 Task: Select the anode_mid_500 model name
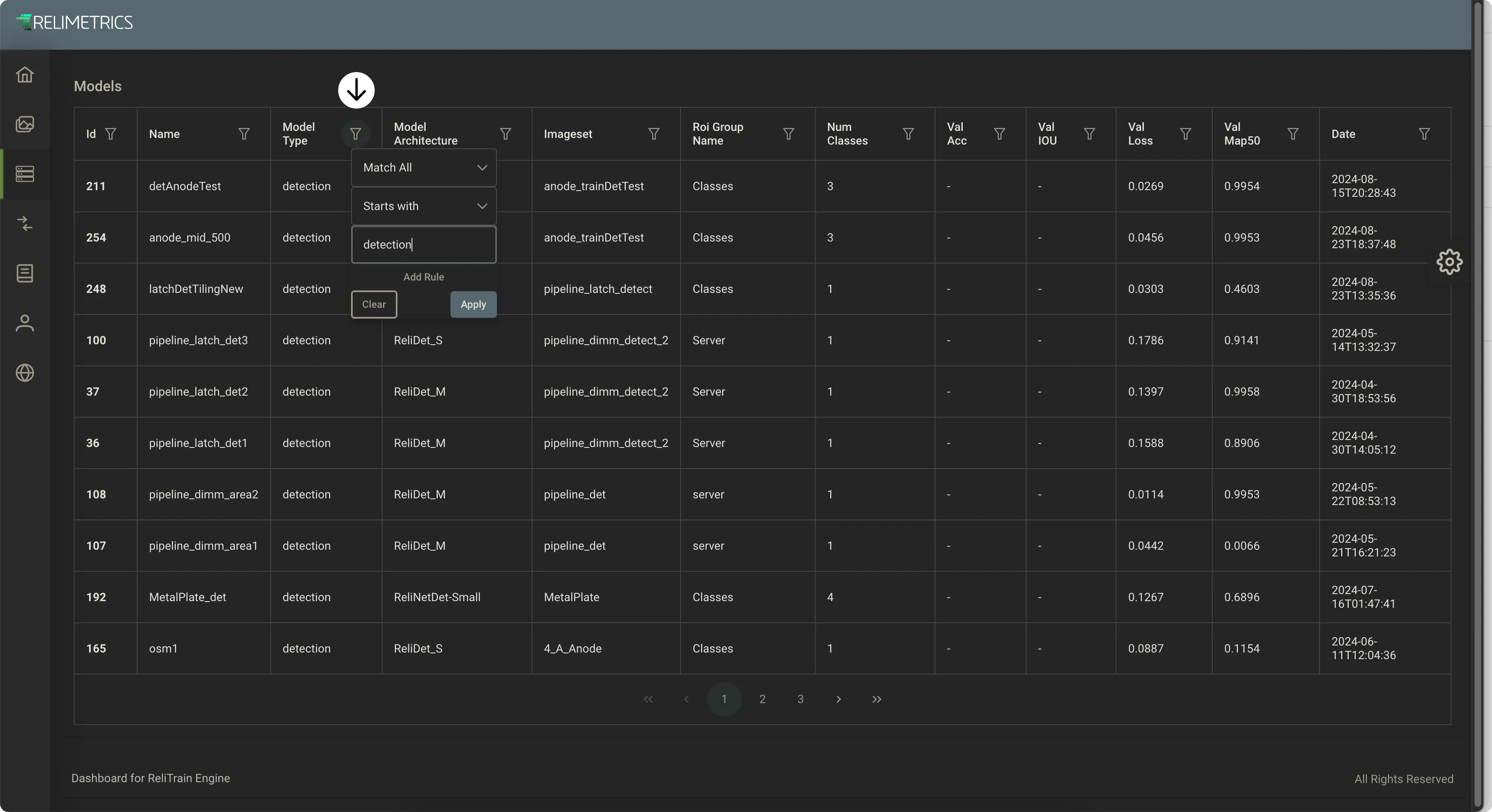point(189,237)
